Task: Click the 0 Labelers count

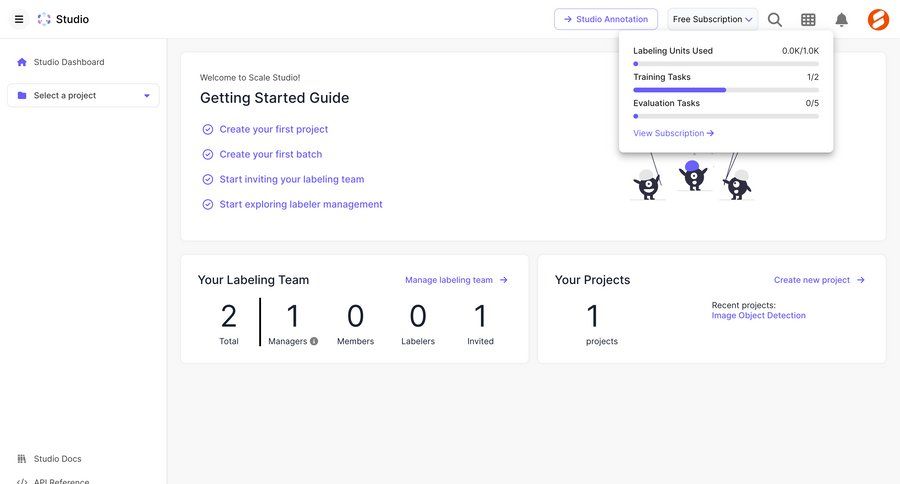Action: (x=418, y=316)
